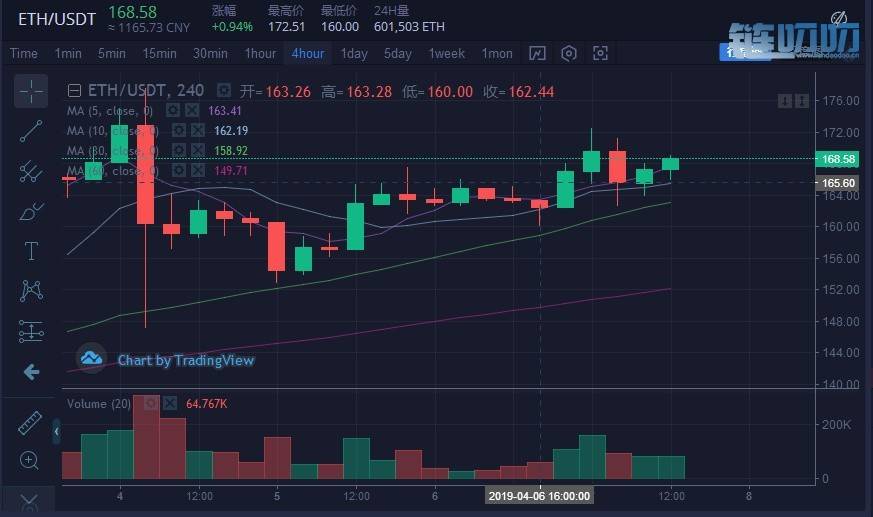Click the 168.58 current price label
Screen dimensions: 873x517
[838, 159]
